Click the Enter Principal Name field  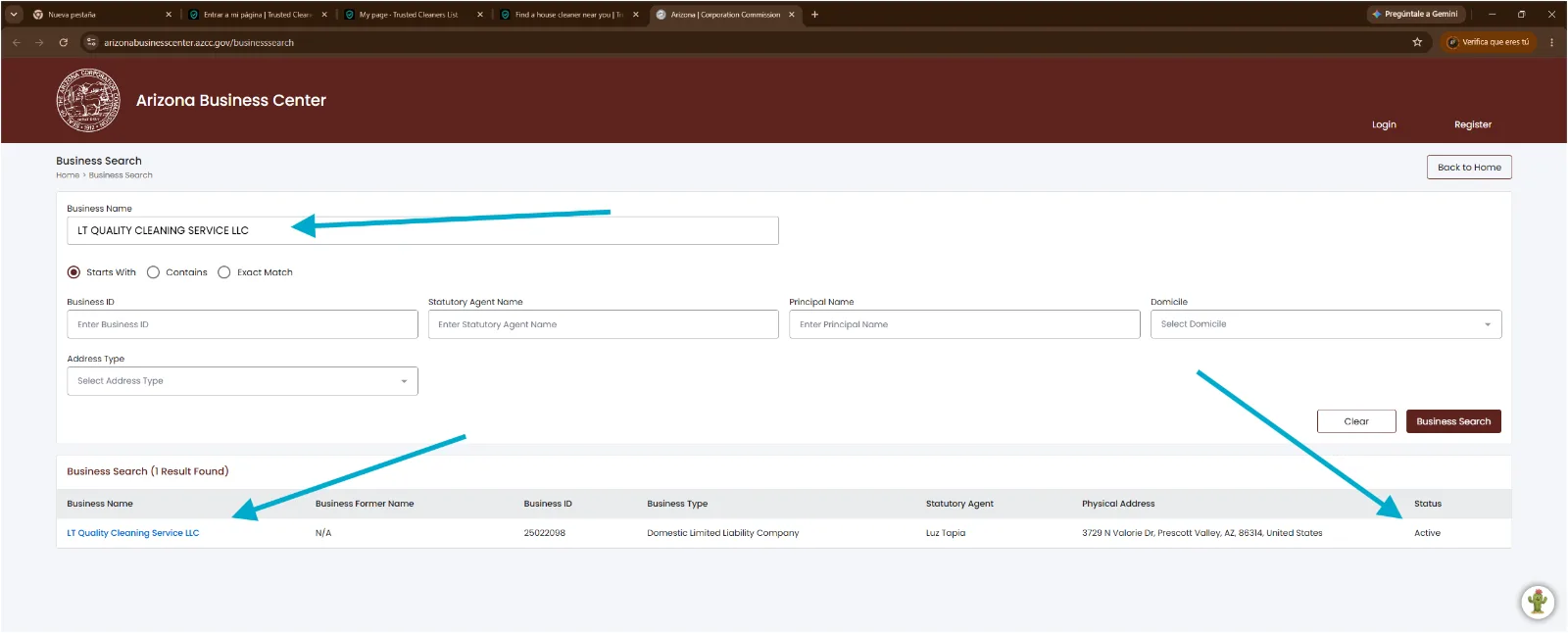pyautogui.click(x=964, y=324)
